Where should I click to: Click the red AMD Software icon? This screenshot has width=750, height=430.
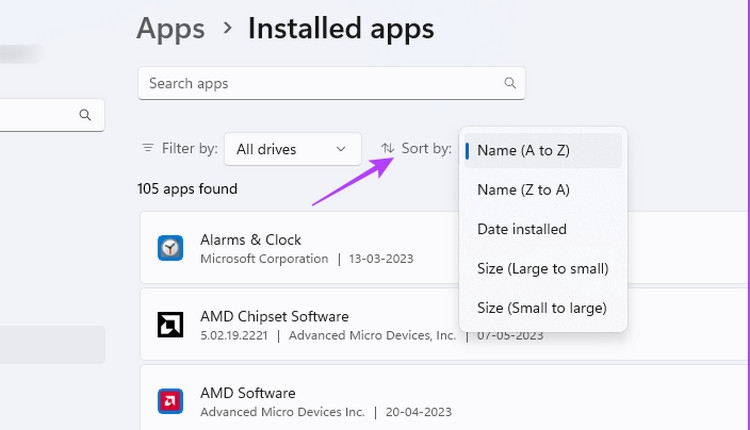click(x=170, y=401)
